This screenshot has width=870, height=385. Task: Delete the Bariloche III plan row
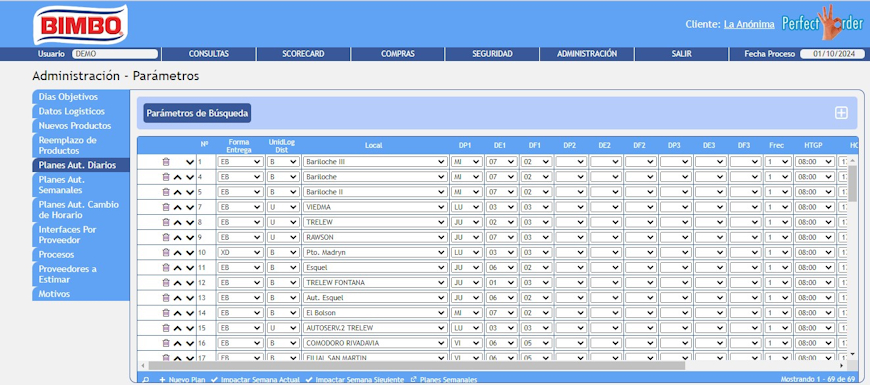[x=165, y=162]
